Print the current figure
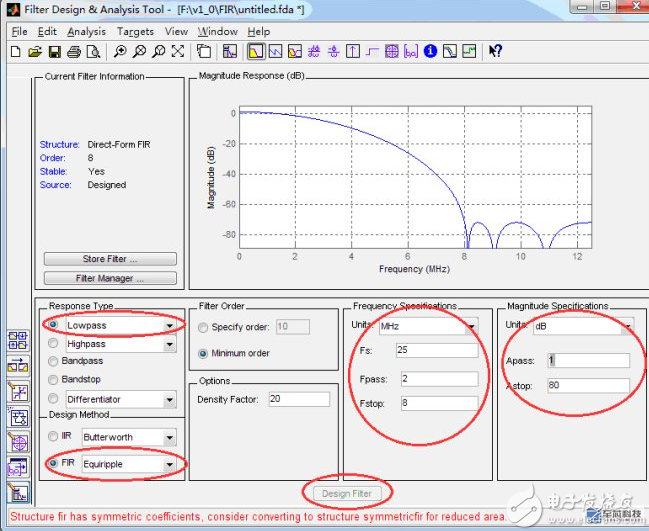Screen dimensions: 649x531 coord(74,52)
